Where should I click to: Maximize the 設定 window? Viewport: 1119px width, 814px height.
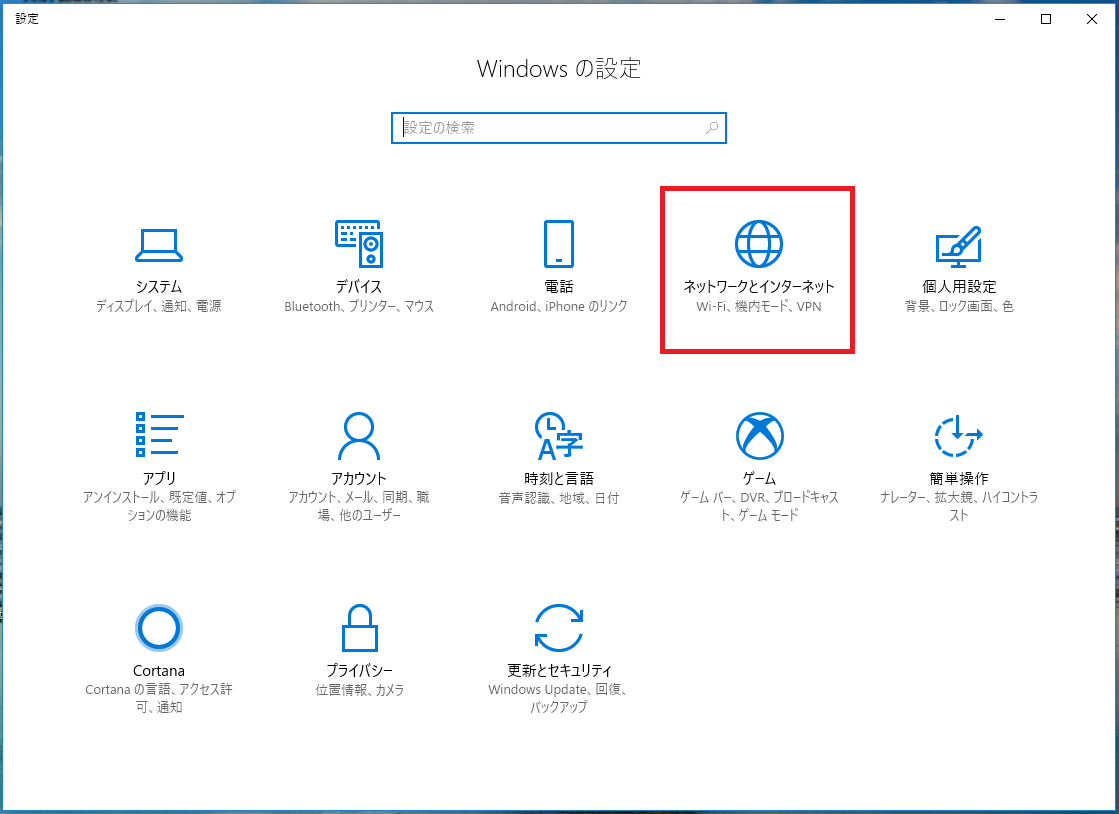pyautogui.click(x=1046, y=19)
